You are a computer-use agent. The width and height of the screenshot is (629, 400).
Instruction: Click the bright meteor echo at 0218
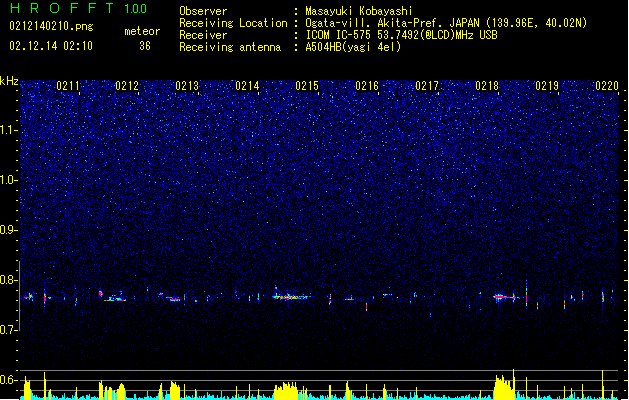point(506,297)
